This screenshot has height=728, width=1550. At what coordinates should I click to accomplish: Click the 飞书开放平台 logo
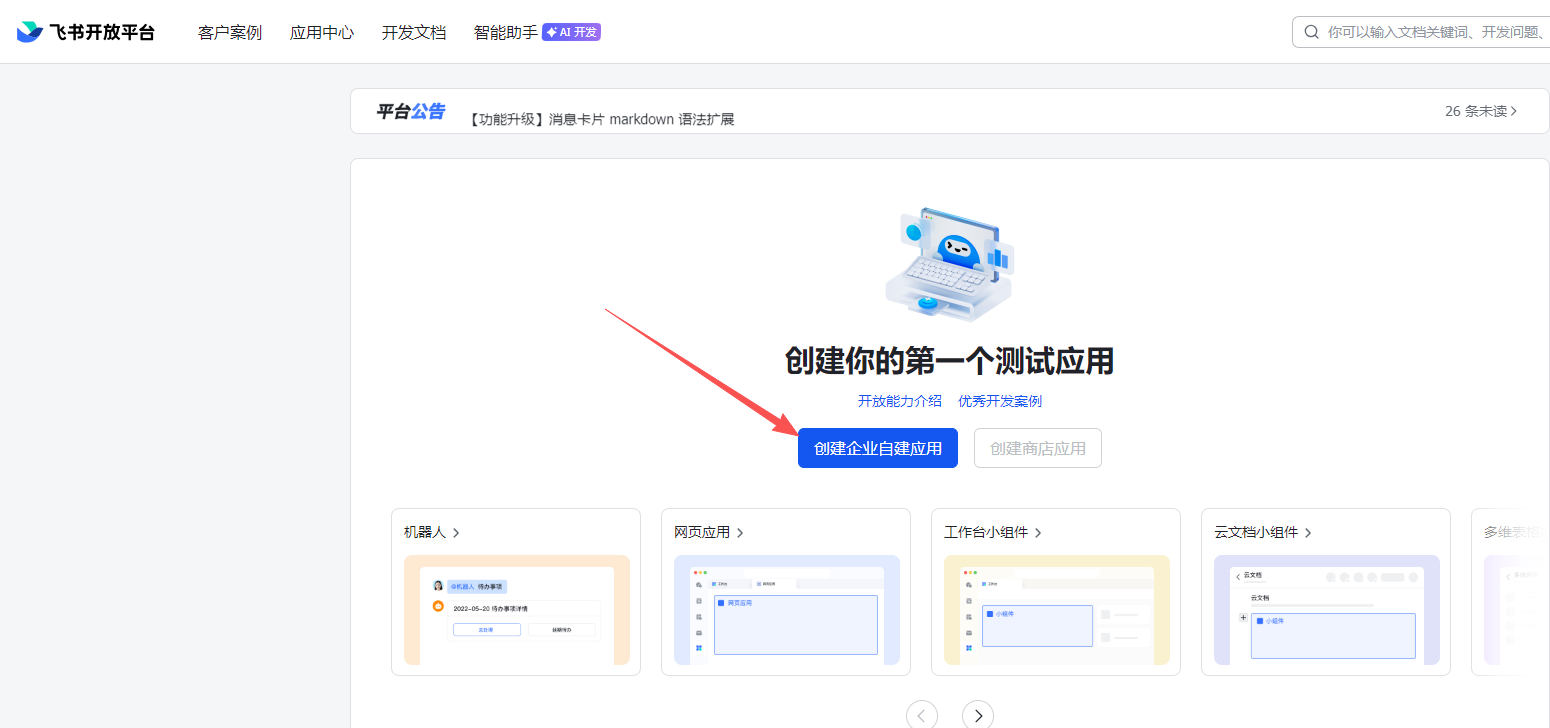pos(85,31)
